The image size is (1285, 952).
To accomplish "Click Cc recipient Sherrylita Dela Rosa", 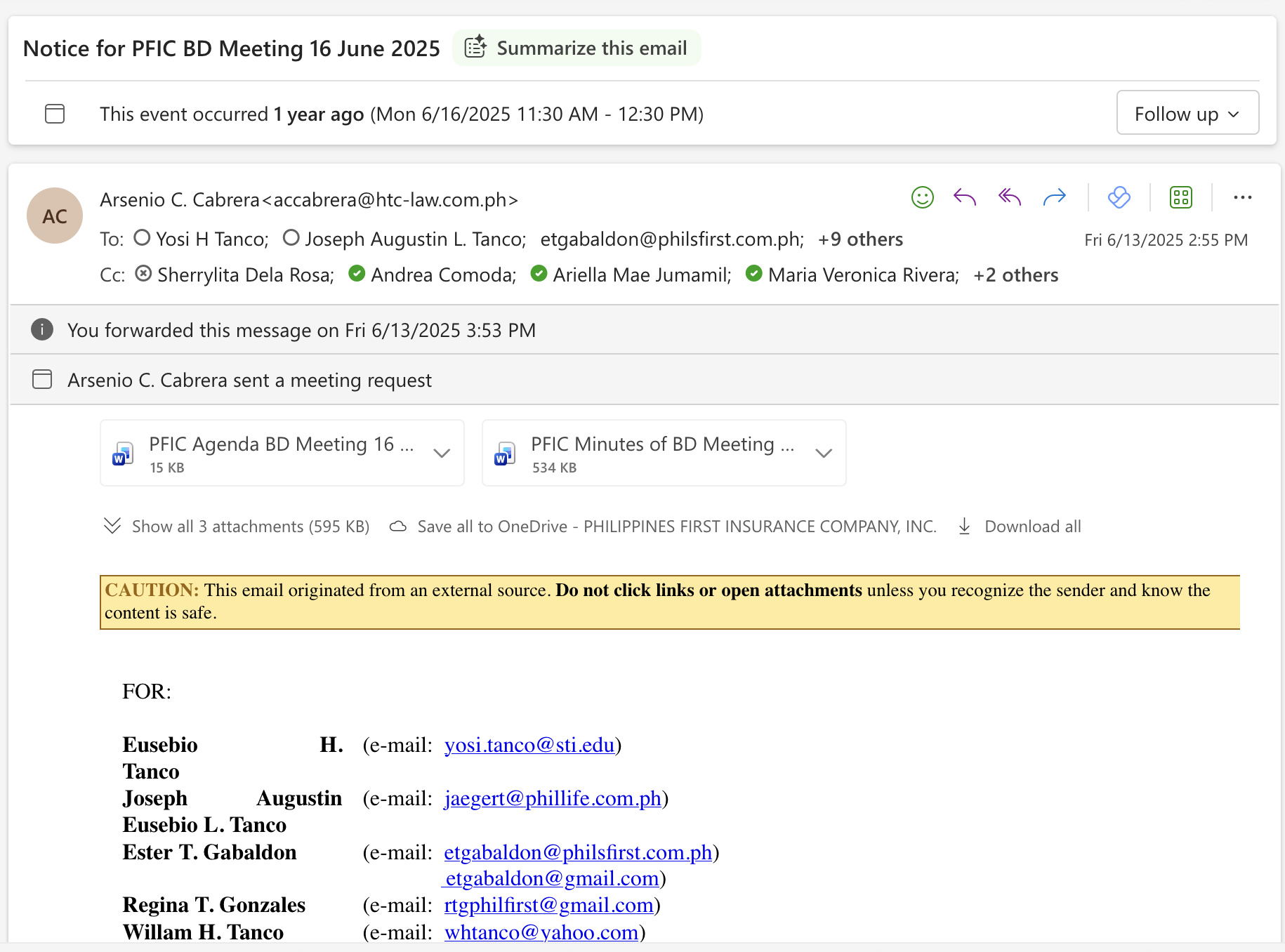I will [x=246, y=275].
